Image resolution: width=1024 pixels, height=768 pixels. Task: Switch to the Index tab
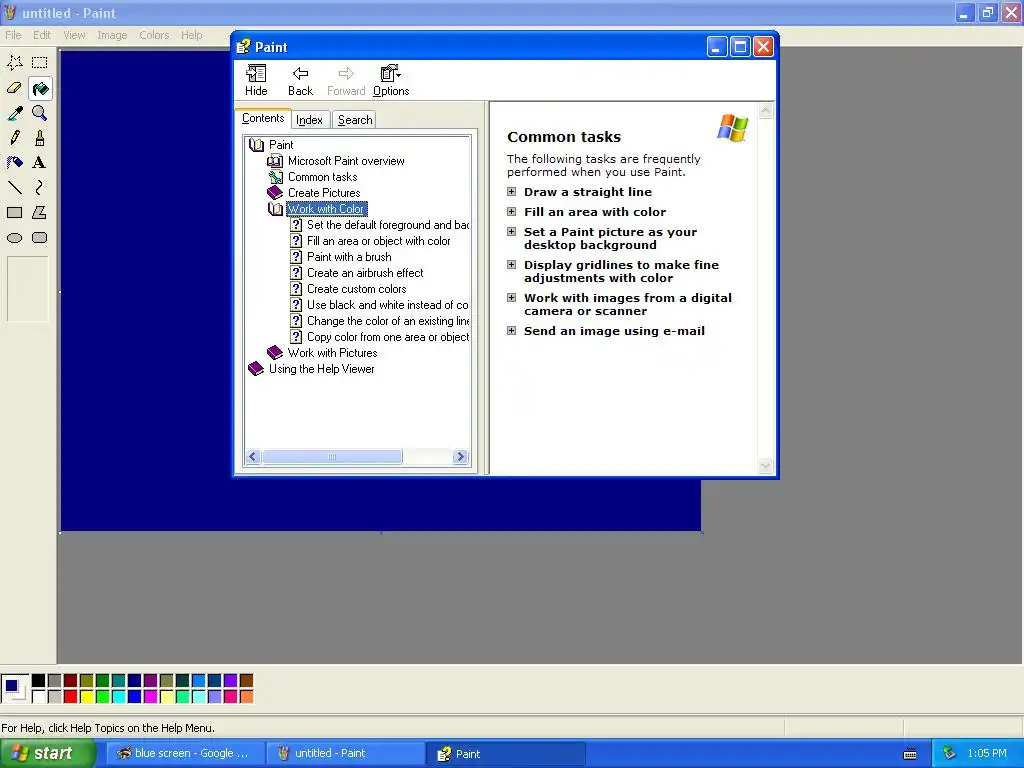(x=309, y=120)
